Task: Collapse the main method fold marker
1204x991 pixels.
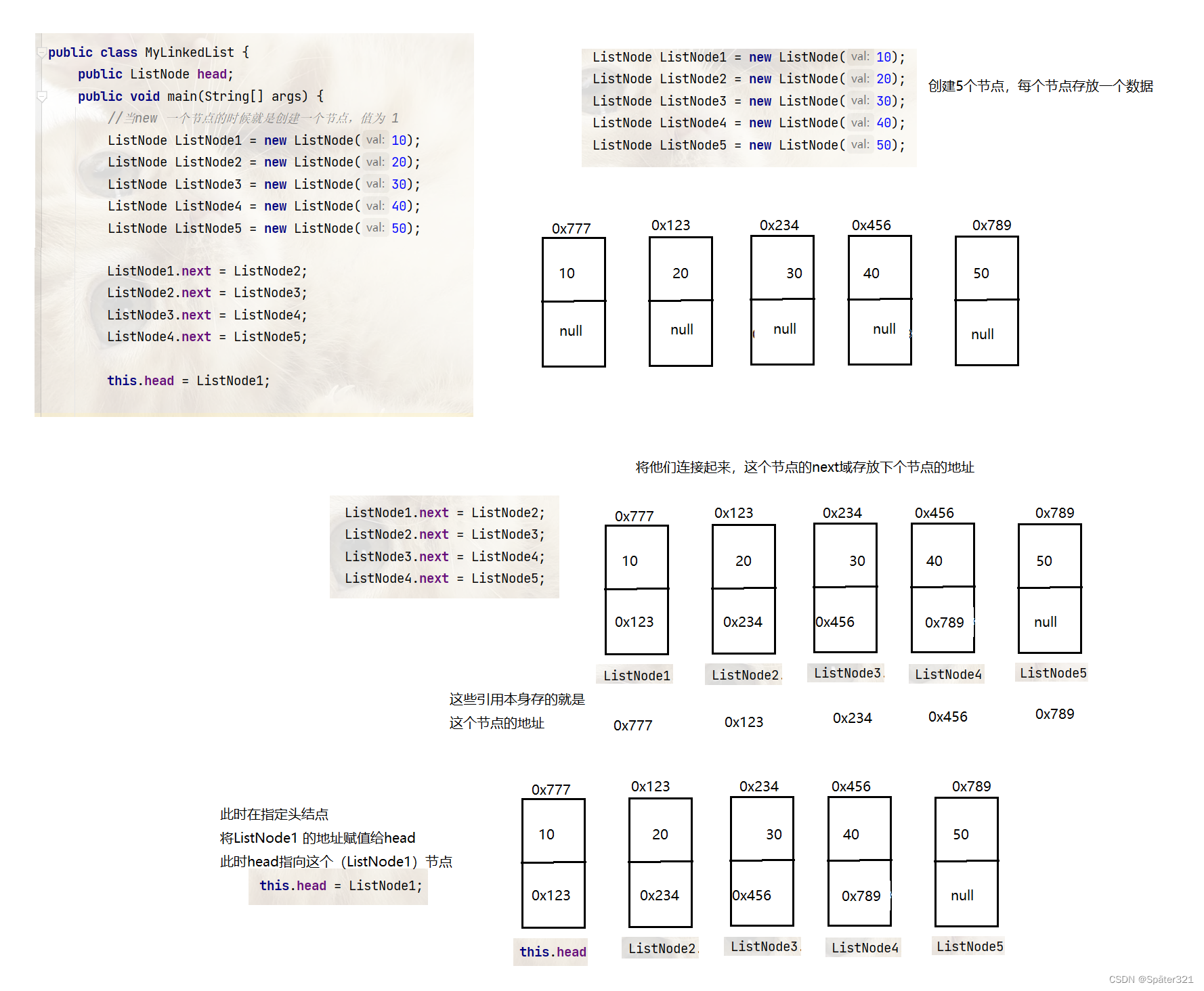Action: pyautogui.click(x=42, y=97)
